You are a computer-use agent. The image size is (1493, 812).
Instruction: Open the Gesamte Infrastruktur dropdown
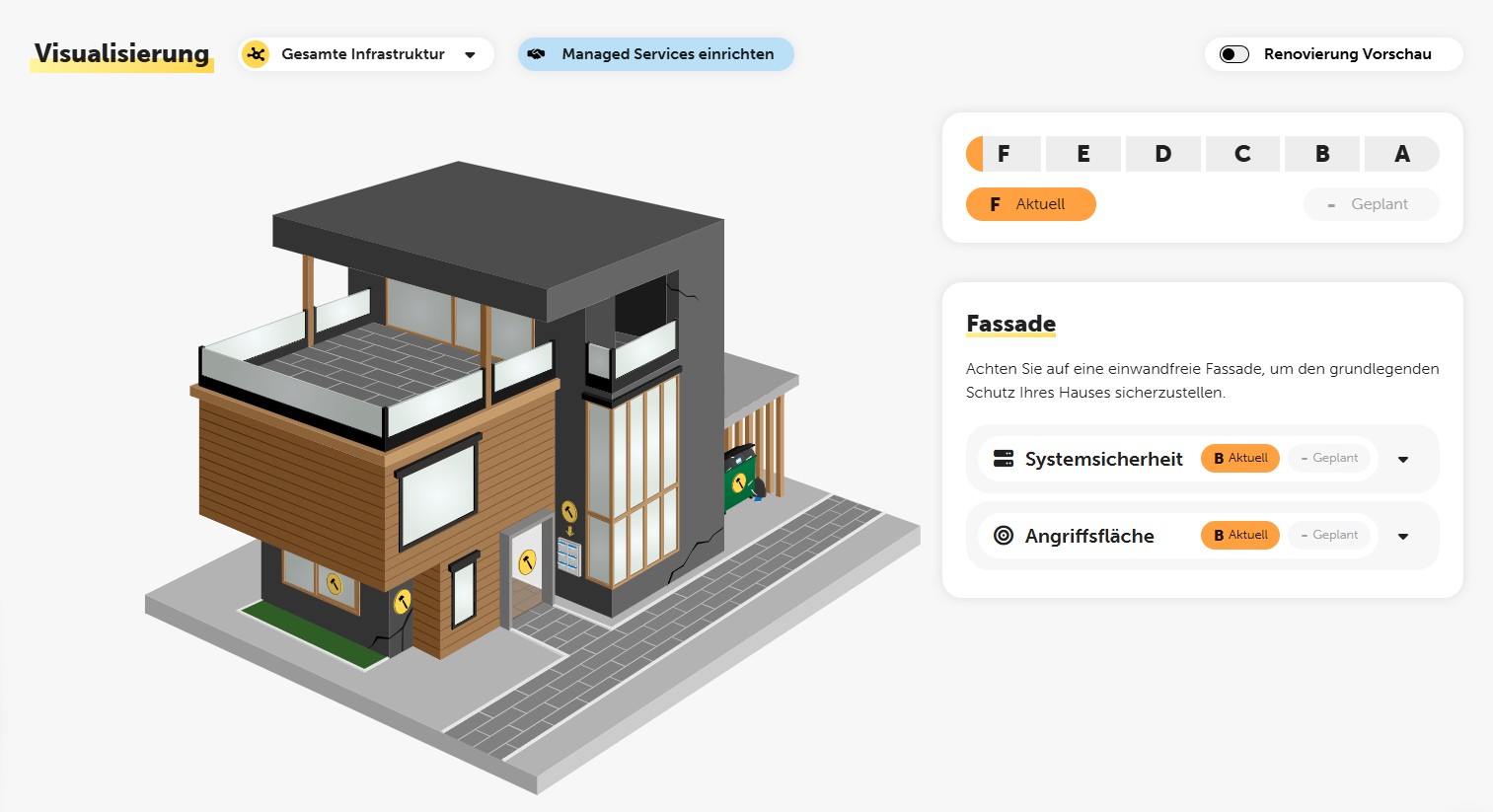(x=472, y=54)
